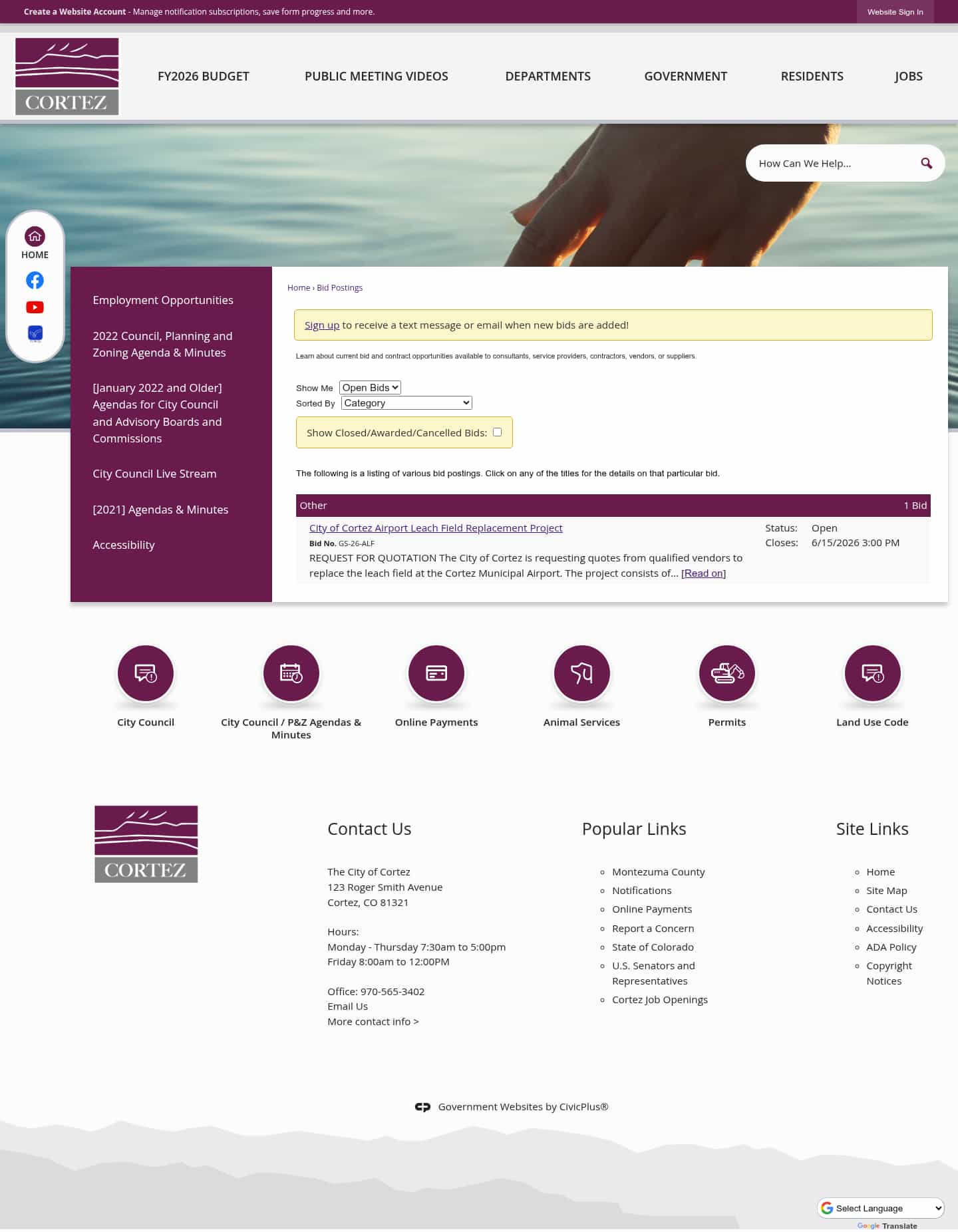958x1232 pixels.
Task: Click Government Websites by CivicPlus link
Action: (x=524, y=1107)
